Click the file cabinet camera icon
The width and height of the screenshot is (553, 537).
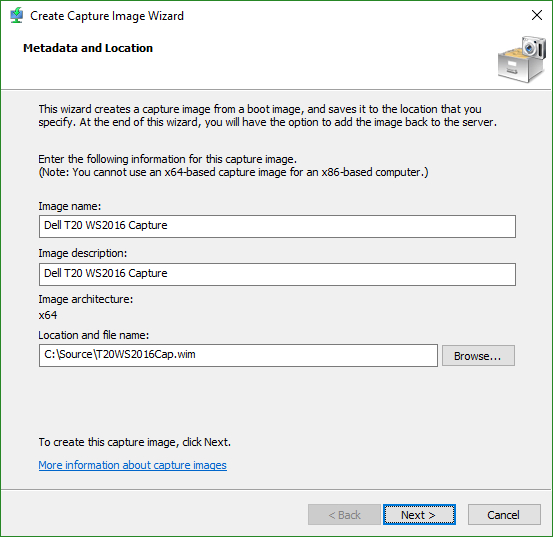coord(522,59)
